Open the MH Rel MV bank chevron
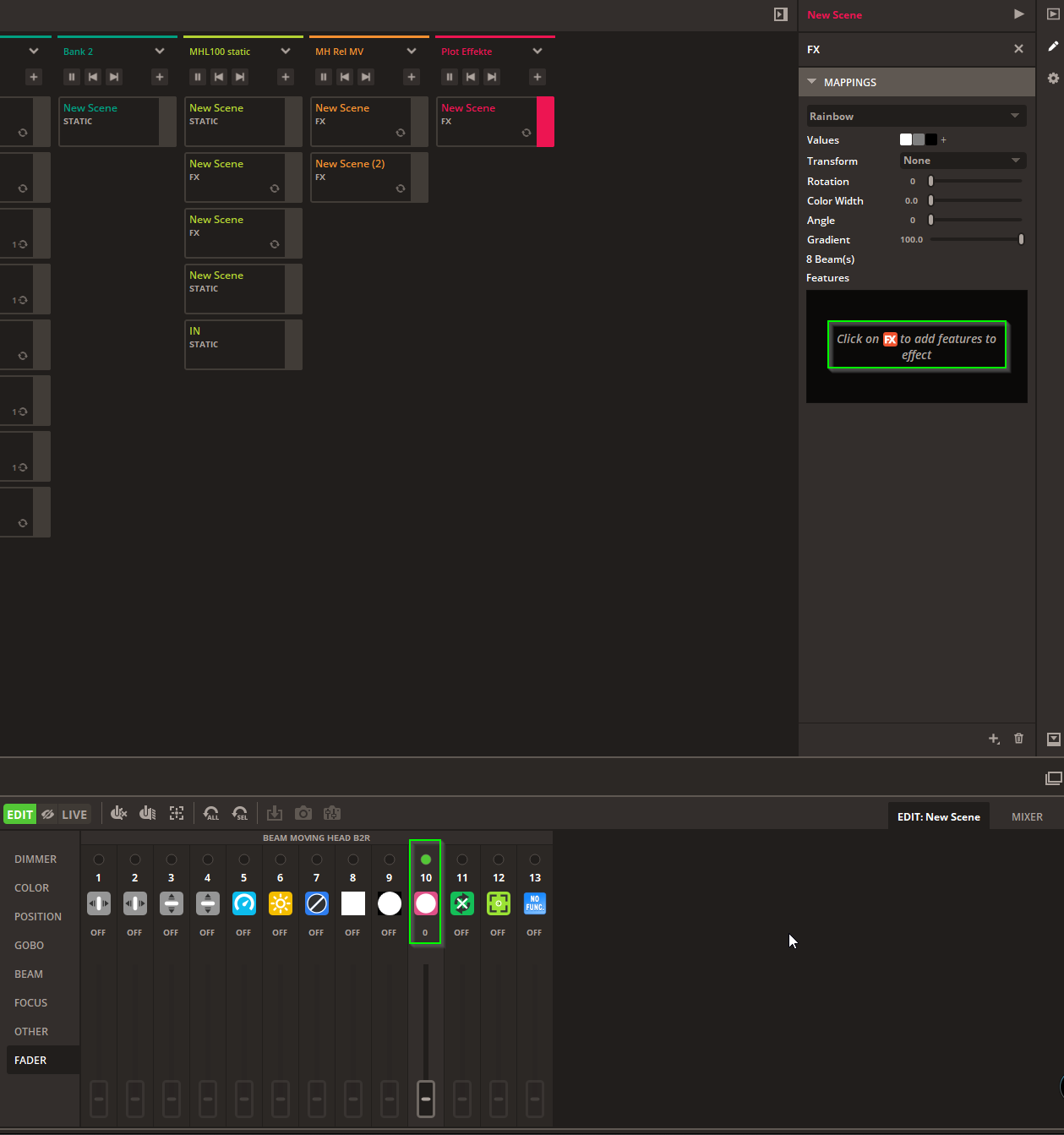 [x=412, y=52]
